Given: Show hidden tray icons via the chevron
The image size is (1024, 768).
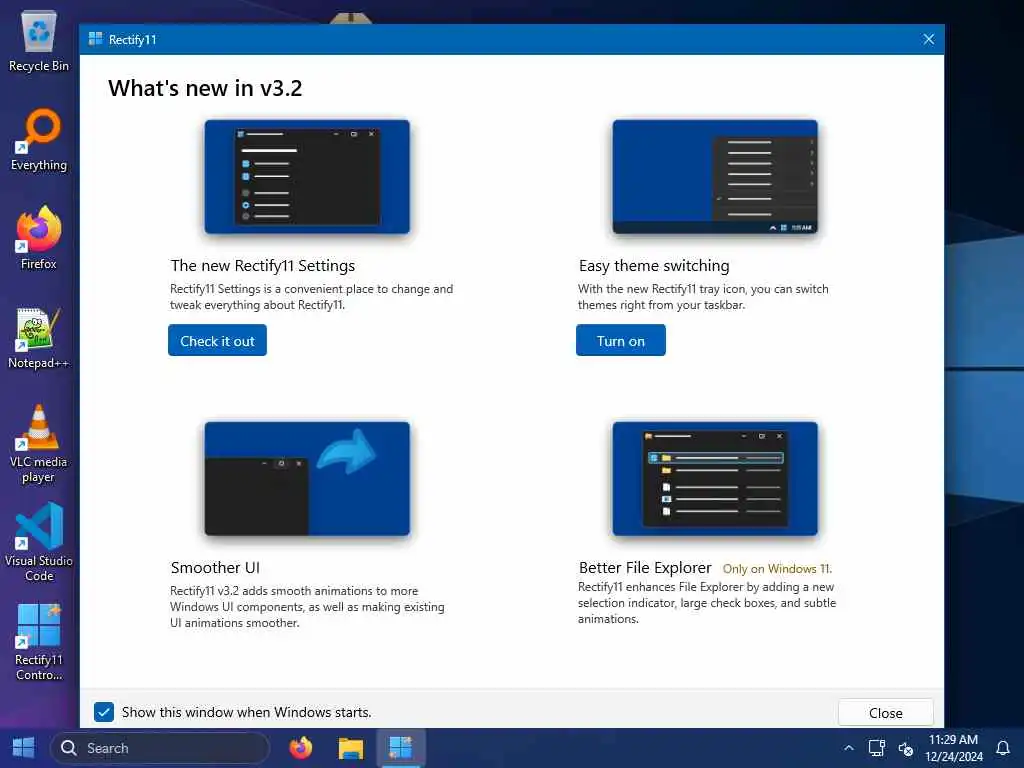Looking at the screenshot, I should (x=848, y=748).
